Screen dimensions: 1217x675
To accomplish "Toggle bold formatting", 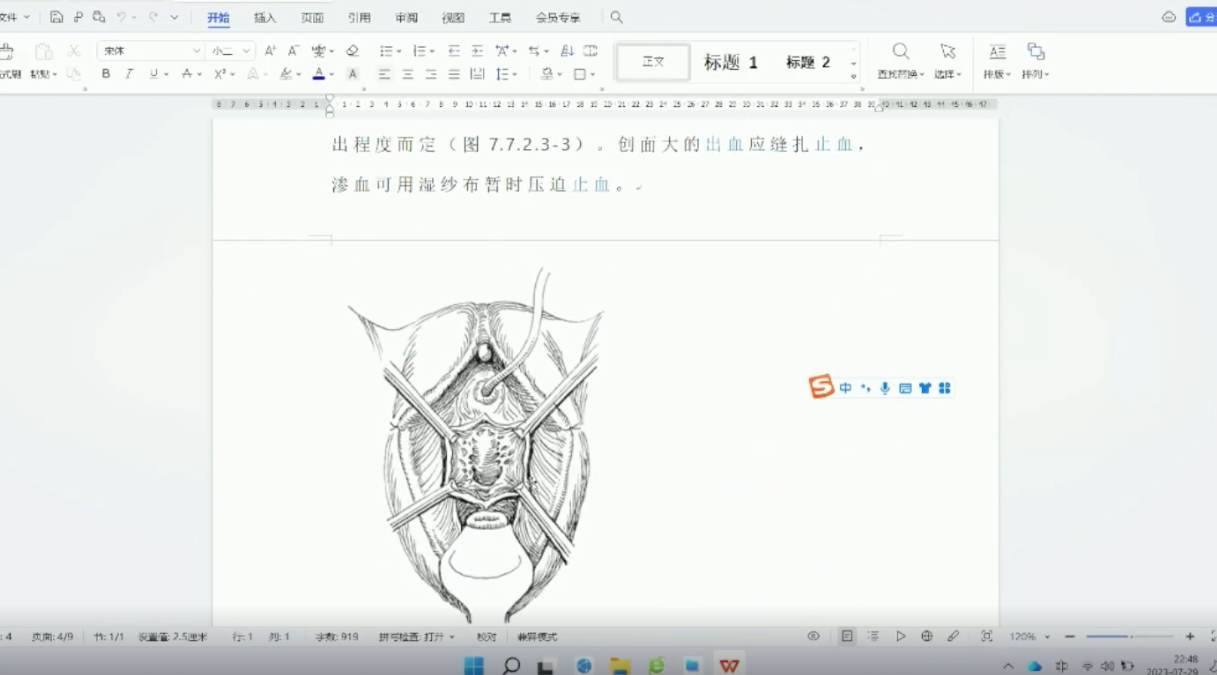I will coord(106,74).
